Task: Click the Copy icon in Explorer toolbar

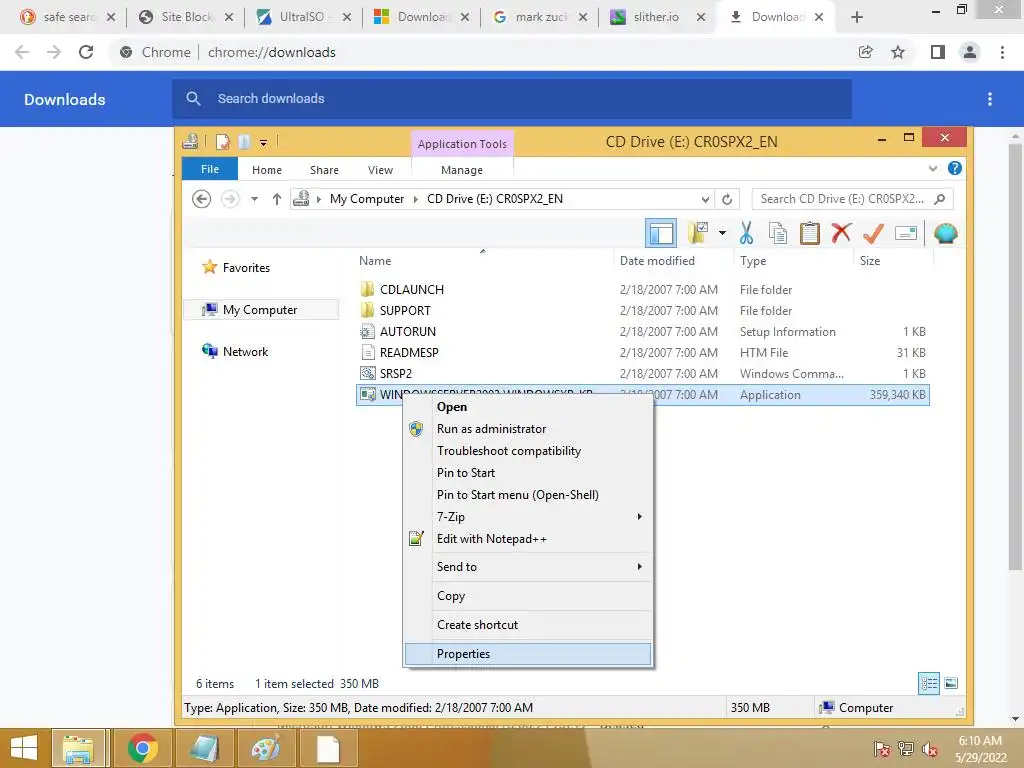Action: [778, 233]
